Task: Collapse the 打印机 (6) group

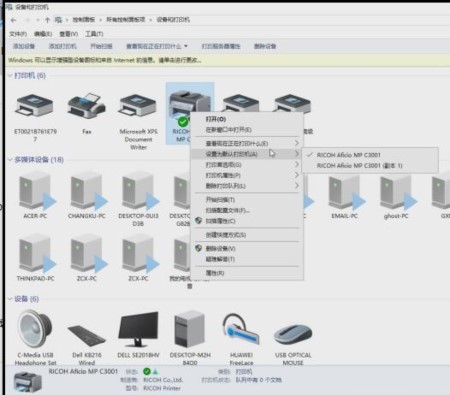Action: coord(10,76)
